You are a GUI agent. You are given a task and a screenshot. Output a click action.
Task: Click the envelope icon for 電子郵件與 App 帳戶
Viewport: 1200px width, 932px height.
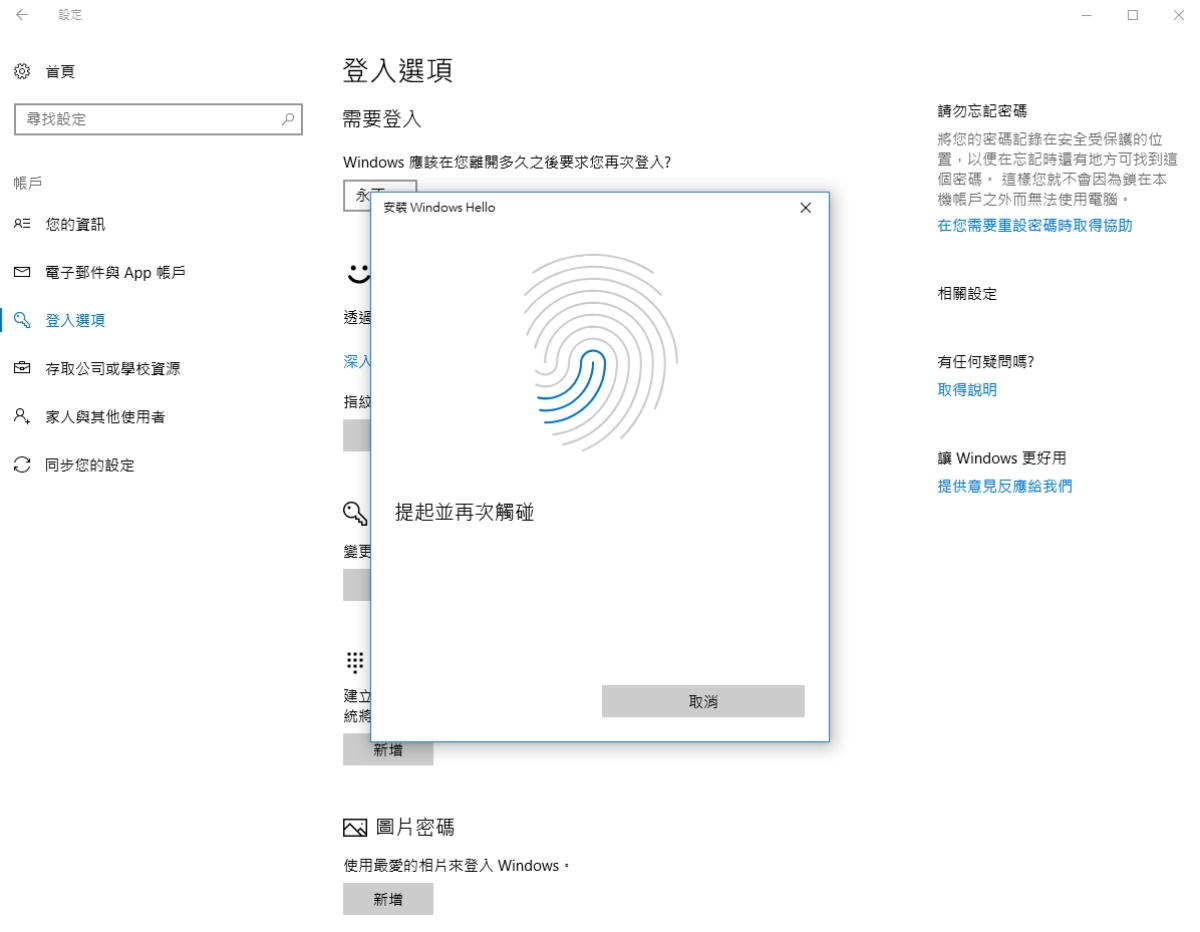click(x=22, y=272)
